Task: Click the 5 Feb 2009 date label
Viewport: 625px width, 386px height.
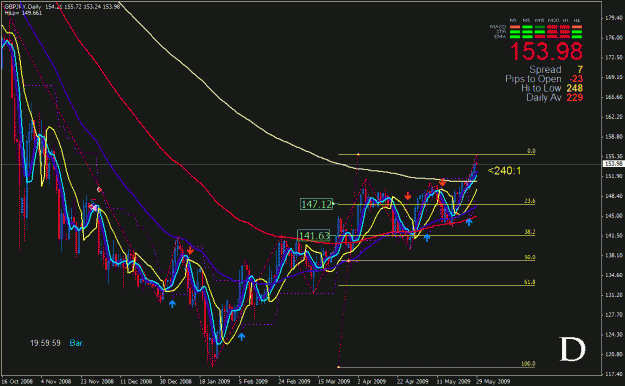Action: pos(254,381)
